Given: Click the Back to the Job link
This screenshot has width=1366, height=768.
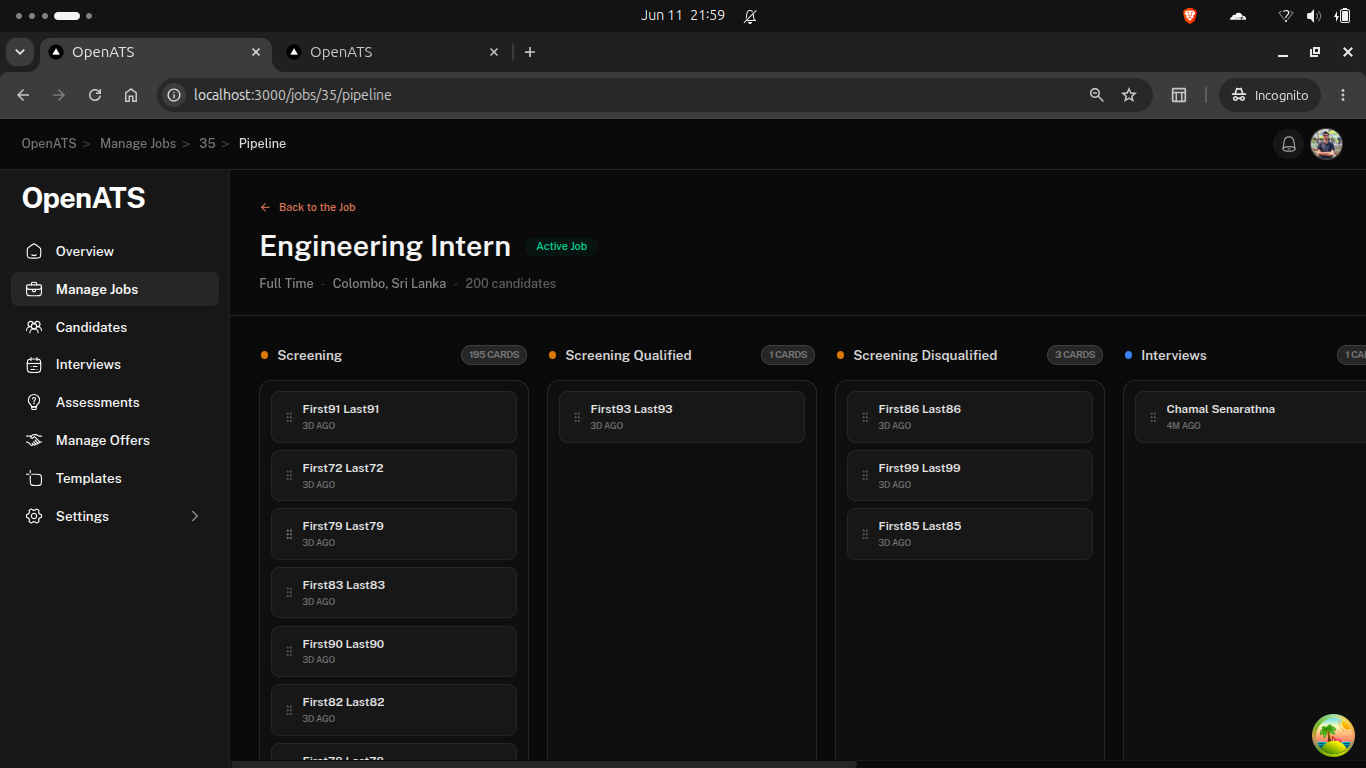Looking at the screenshot, I should tap(308, 207).
